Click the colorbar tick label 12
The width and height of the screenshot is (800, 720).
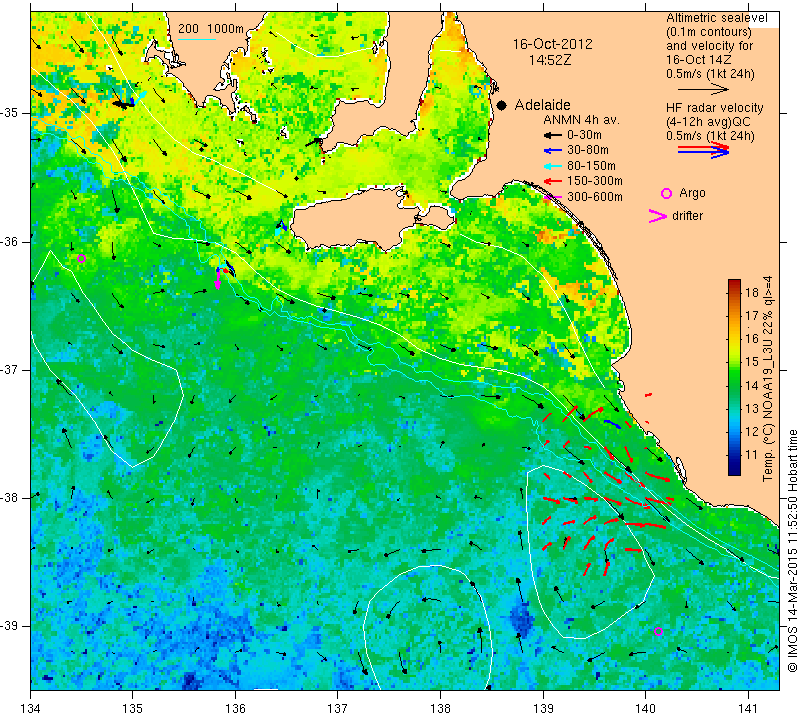(x=752, y=431)
